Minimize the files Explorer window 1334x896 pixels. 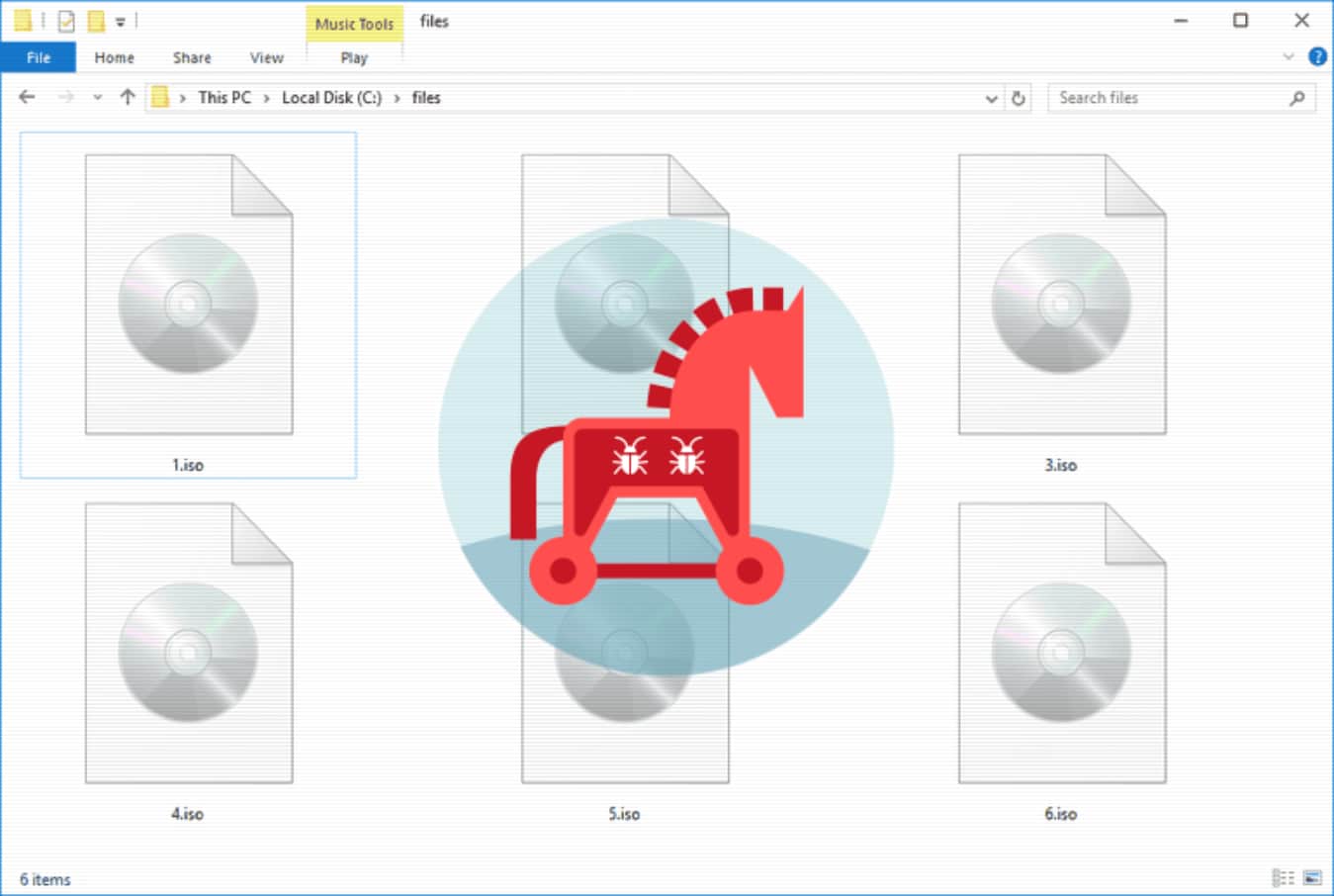[1181, 20]
